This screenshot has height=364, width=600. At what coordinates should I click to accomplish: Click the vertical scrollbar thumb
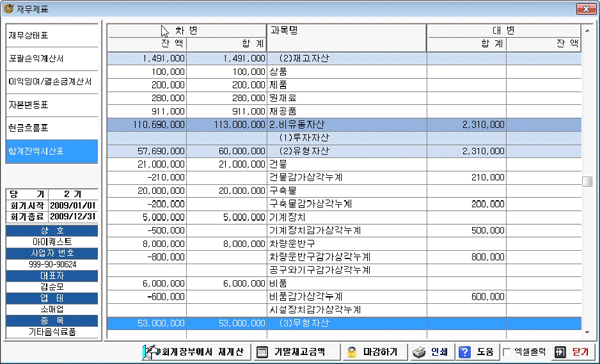pos(587,181)
